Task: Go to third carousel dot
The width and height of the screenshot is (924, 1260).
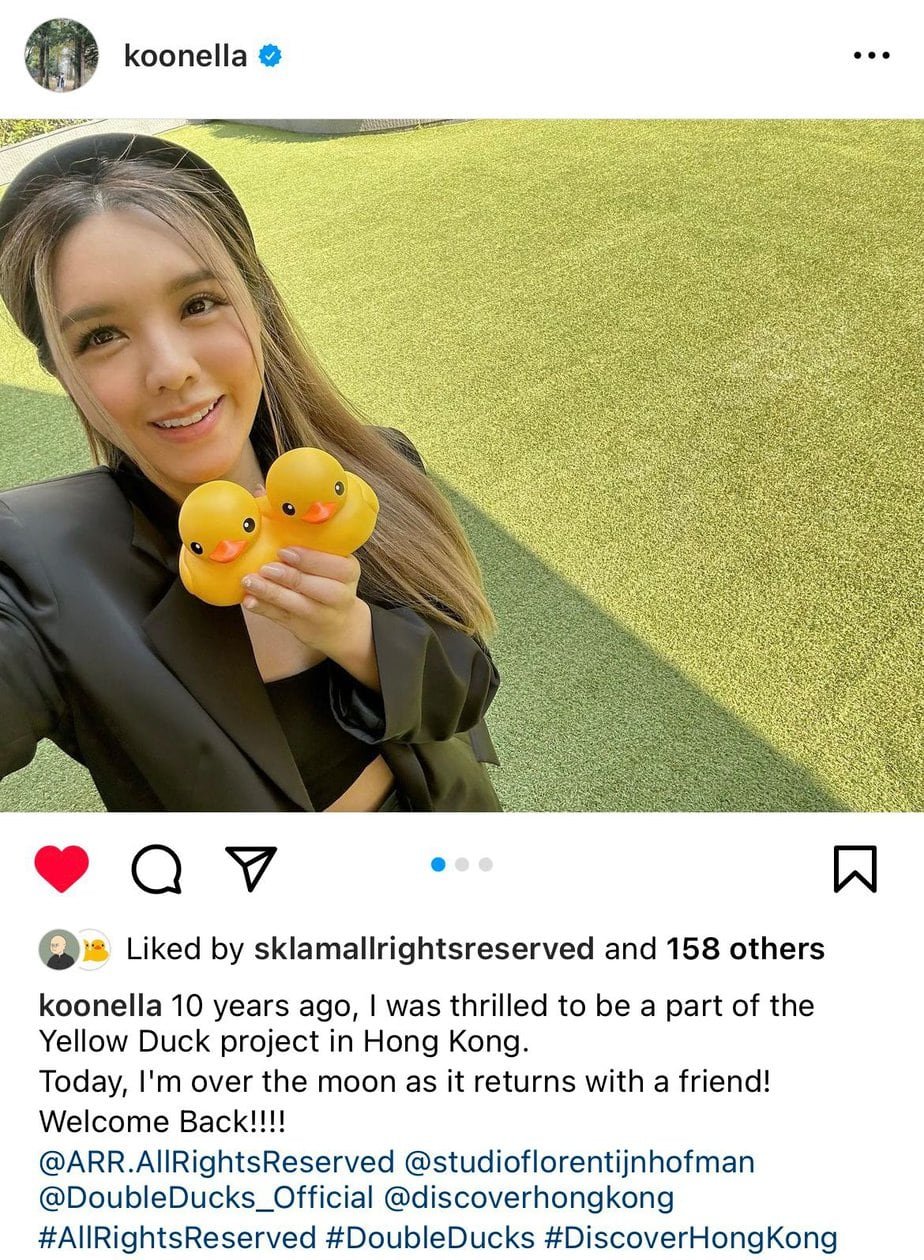Action: 486,864
